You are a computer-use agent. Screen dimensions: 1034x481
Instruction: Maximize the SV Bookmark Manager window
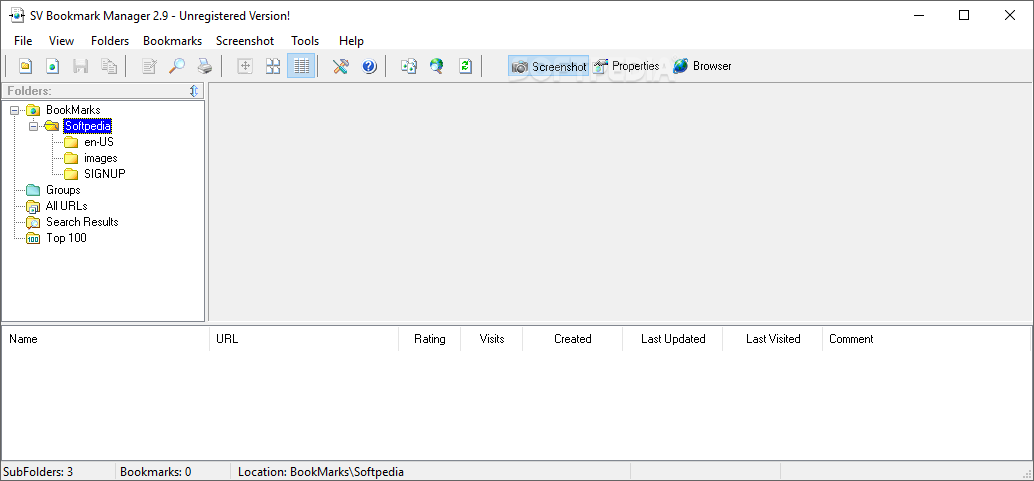point(964,15)
